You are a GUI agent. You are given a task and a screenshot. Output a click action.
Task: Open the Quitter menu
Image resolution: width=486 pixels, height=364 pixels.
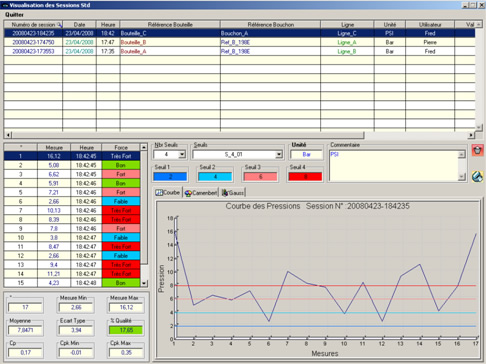(14, 15)
